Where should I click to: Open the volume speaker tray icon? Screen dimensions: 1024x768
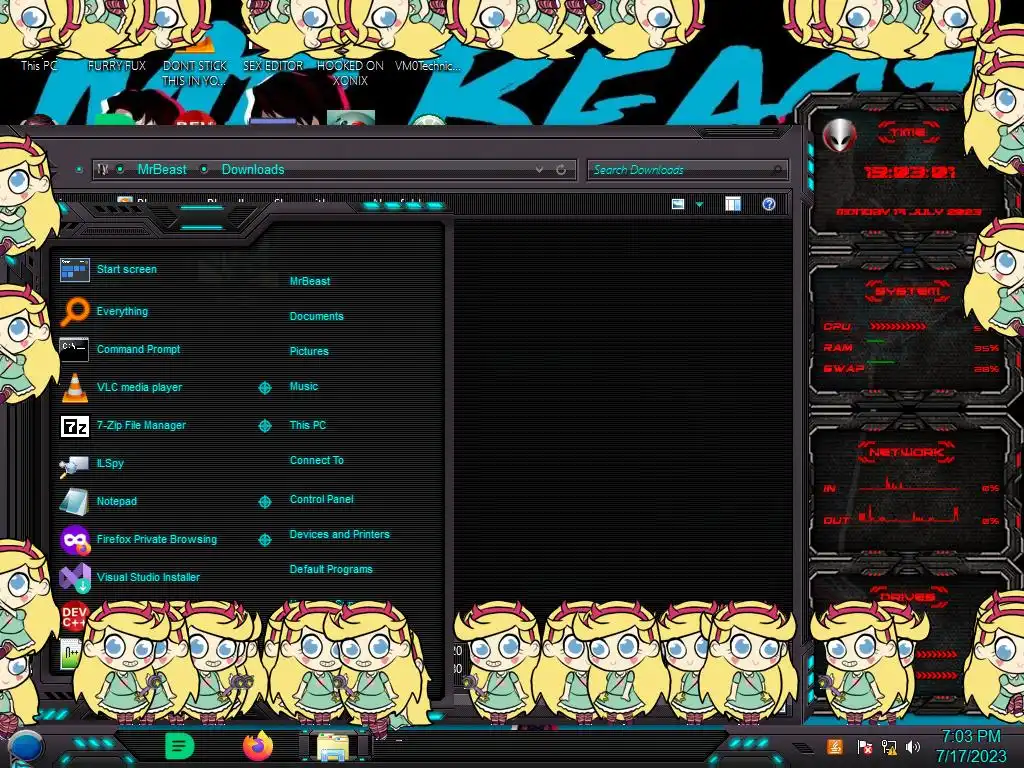[x=913, y=747]
